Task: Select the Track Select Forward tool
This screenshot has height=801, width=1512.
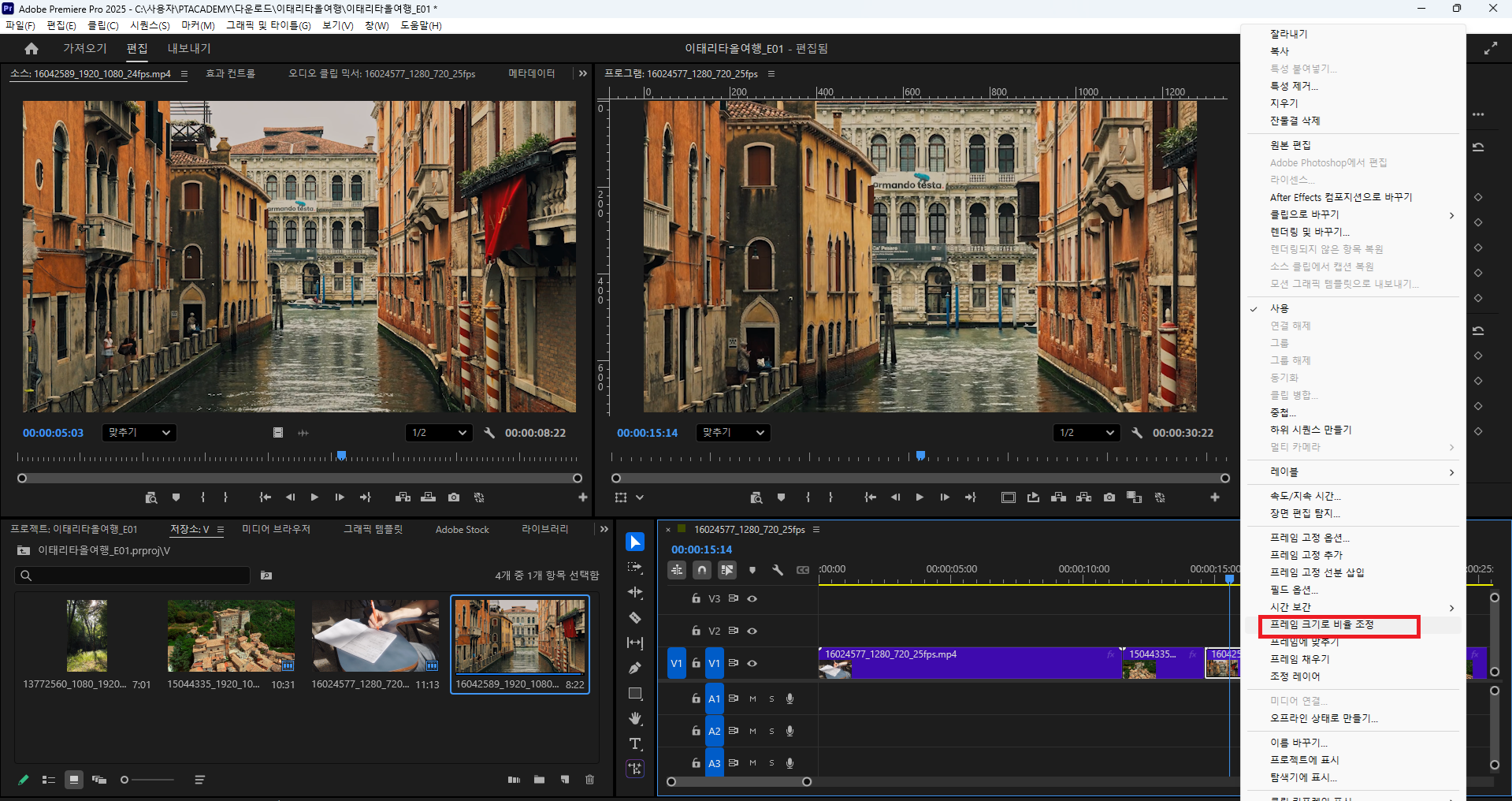Action: pyautogui.click(x=635, y=568)
